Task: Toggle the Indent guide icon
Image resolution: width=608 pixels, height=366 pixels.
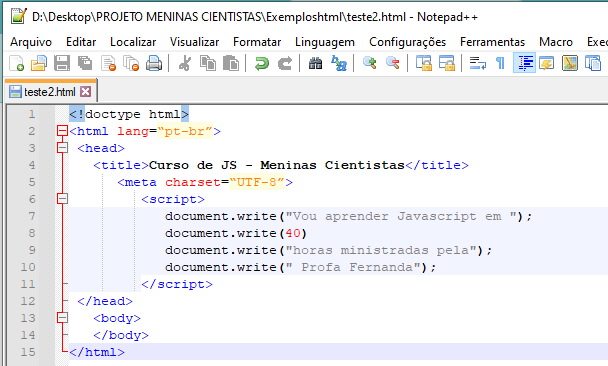Action: [524, 63]
